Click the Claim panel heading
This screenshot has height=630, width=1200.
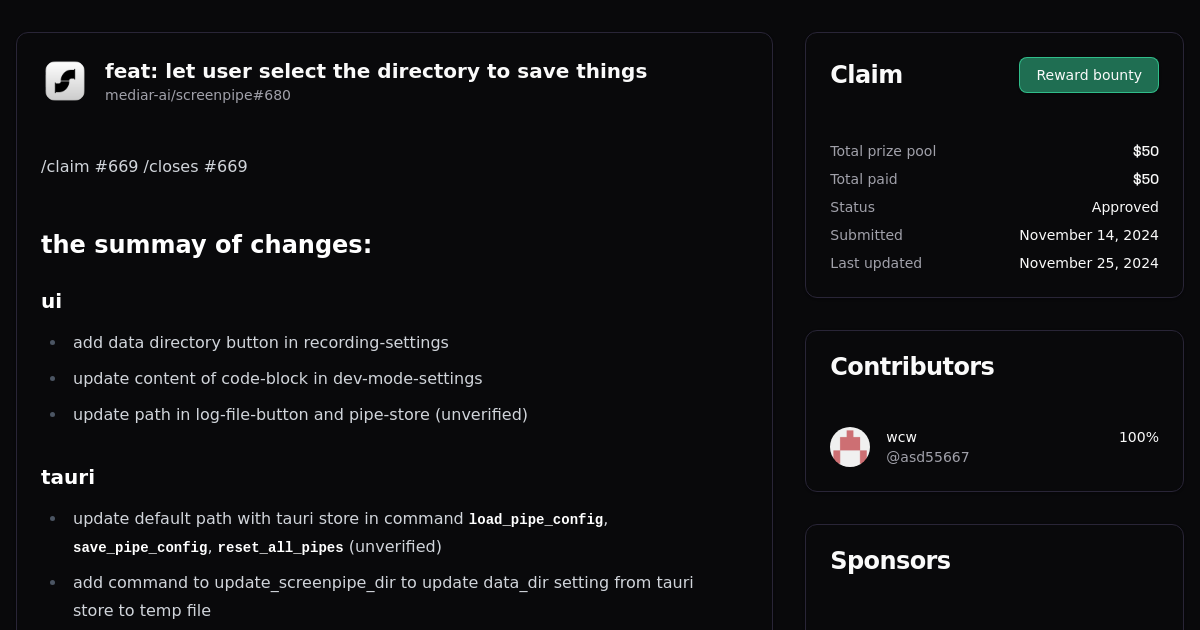point(866,74)
